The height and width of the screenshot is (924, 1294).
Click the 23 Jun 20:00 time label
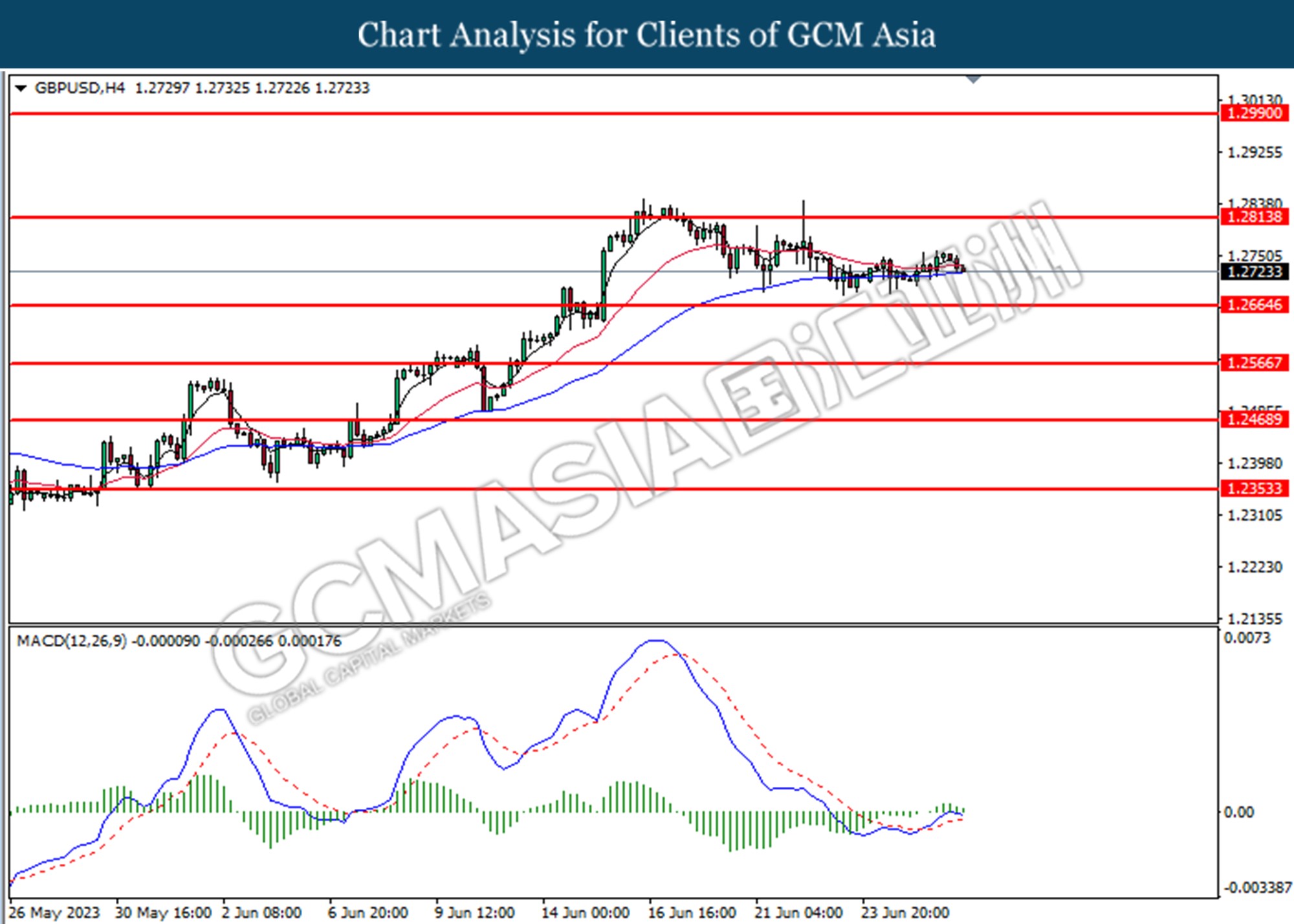coord(905,912)
